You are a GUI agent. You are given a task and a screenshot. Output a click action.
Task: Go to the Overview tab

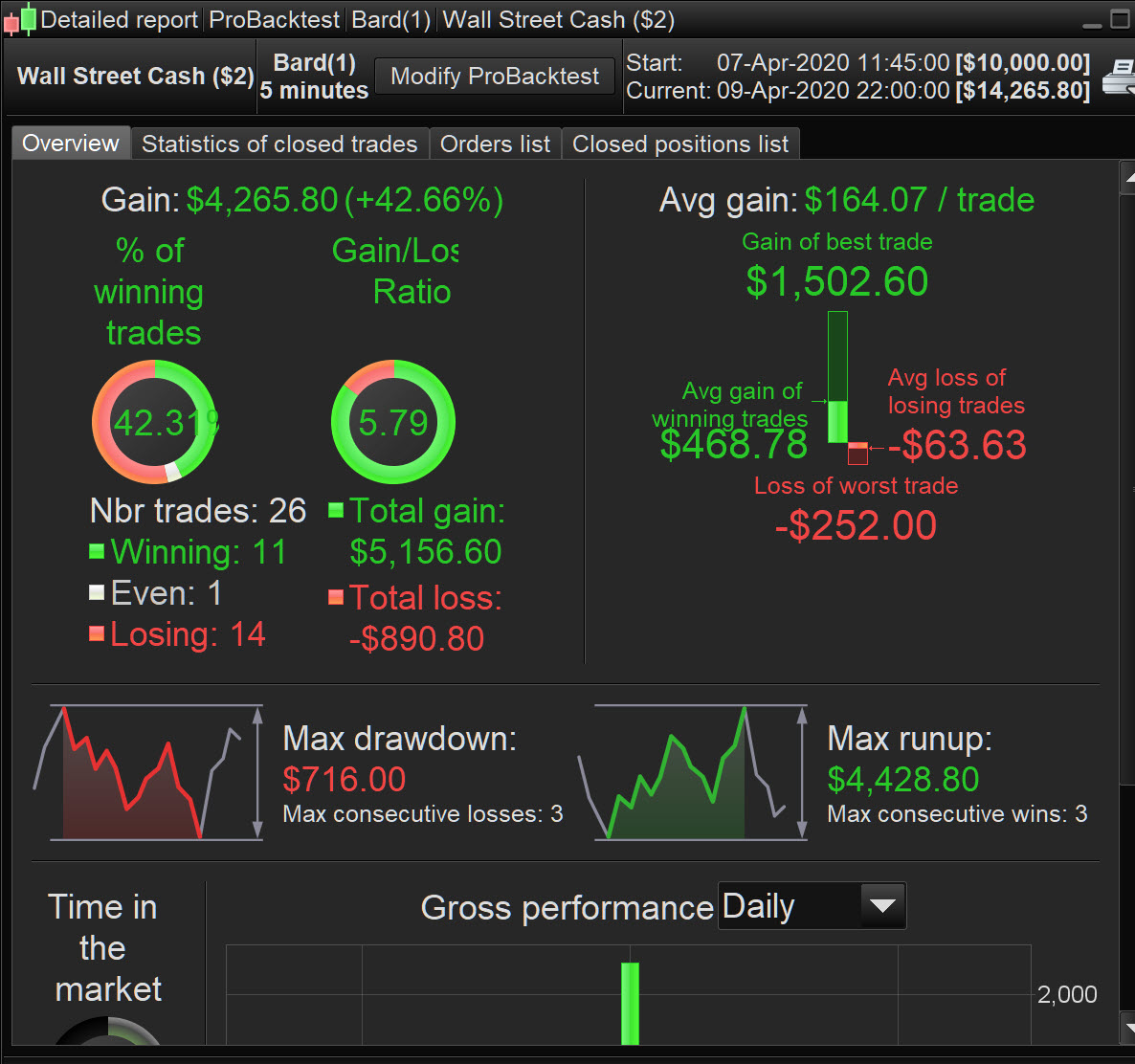[71, 144]
